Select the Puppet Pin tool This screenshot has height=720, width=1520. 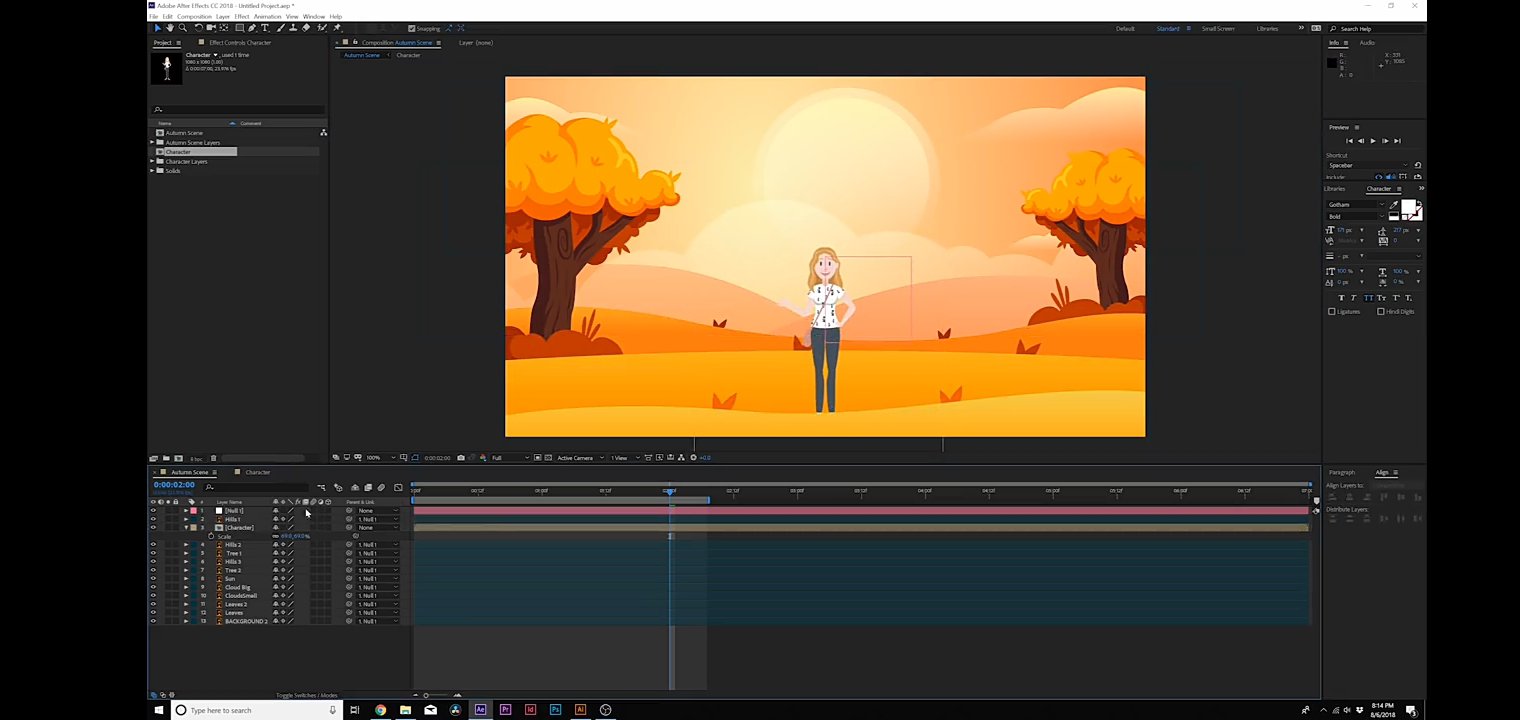[x=336, y=28]
